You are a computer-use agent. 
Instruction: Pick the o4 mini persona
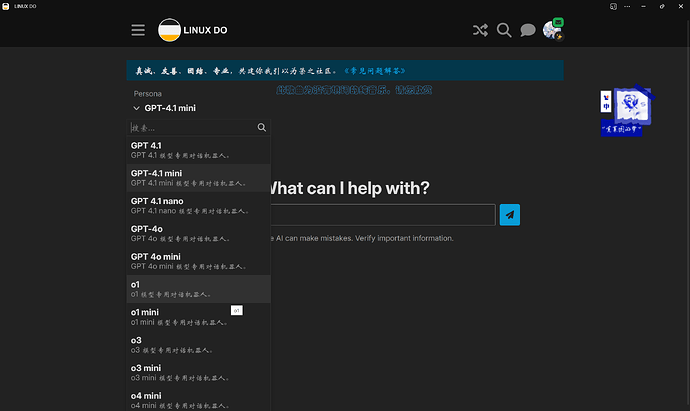(x=198, y=400)
